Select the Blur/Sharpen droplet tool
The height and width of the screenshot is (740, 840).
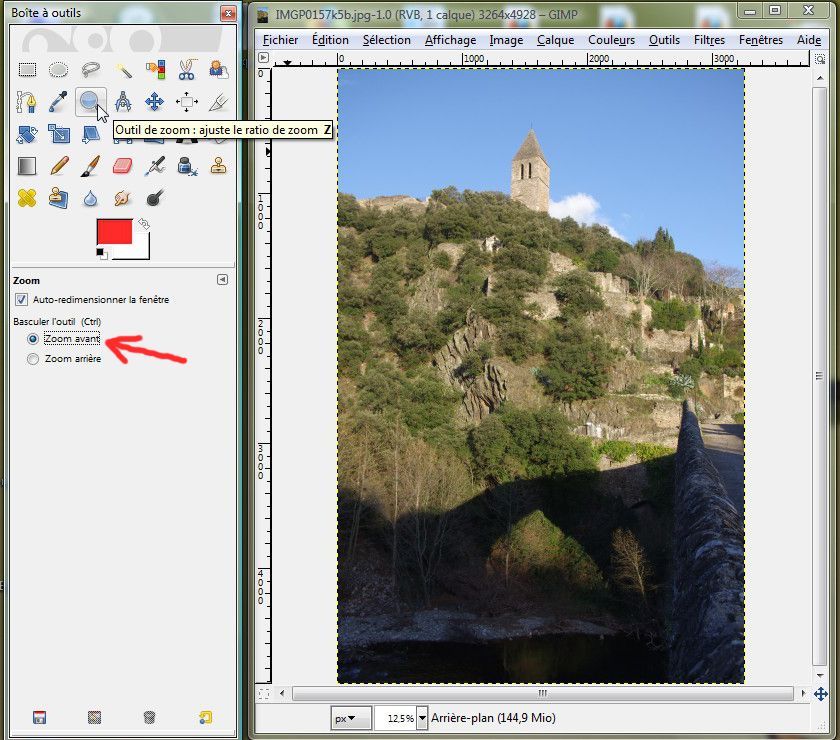(91, 198)
